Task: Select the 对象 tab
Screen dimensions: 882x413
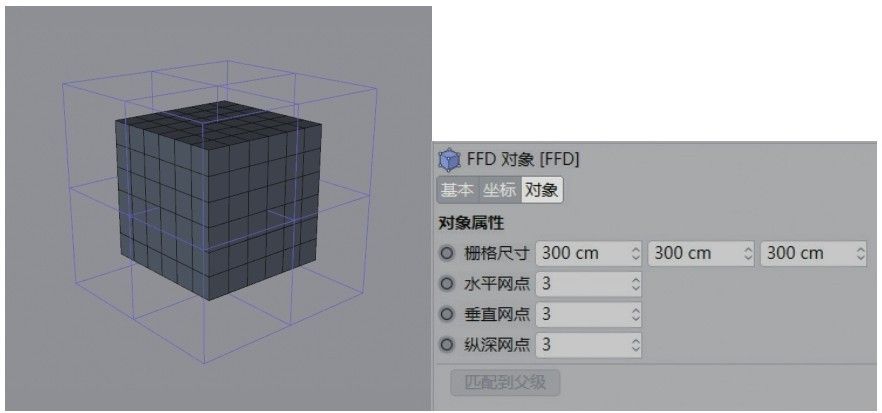Action: click(x=542, y=190)
